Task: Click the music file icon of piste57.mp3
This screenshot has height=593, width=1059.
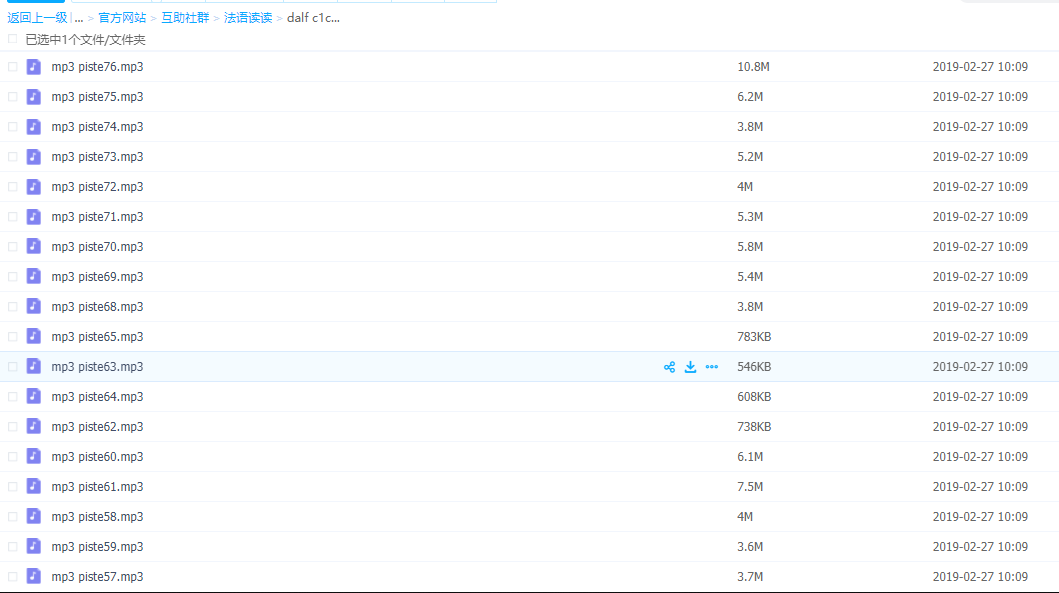Action: pyautogui.click(x=34, y=577)
